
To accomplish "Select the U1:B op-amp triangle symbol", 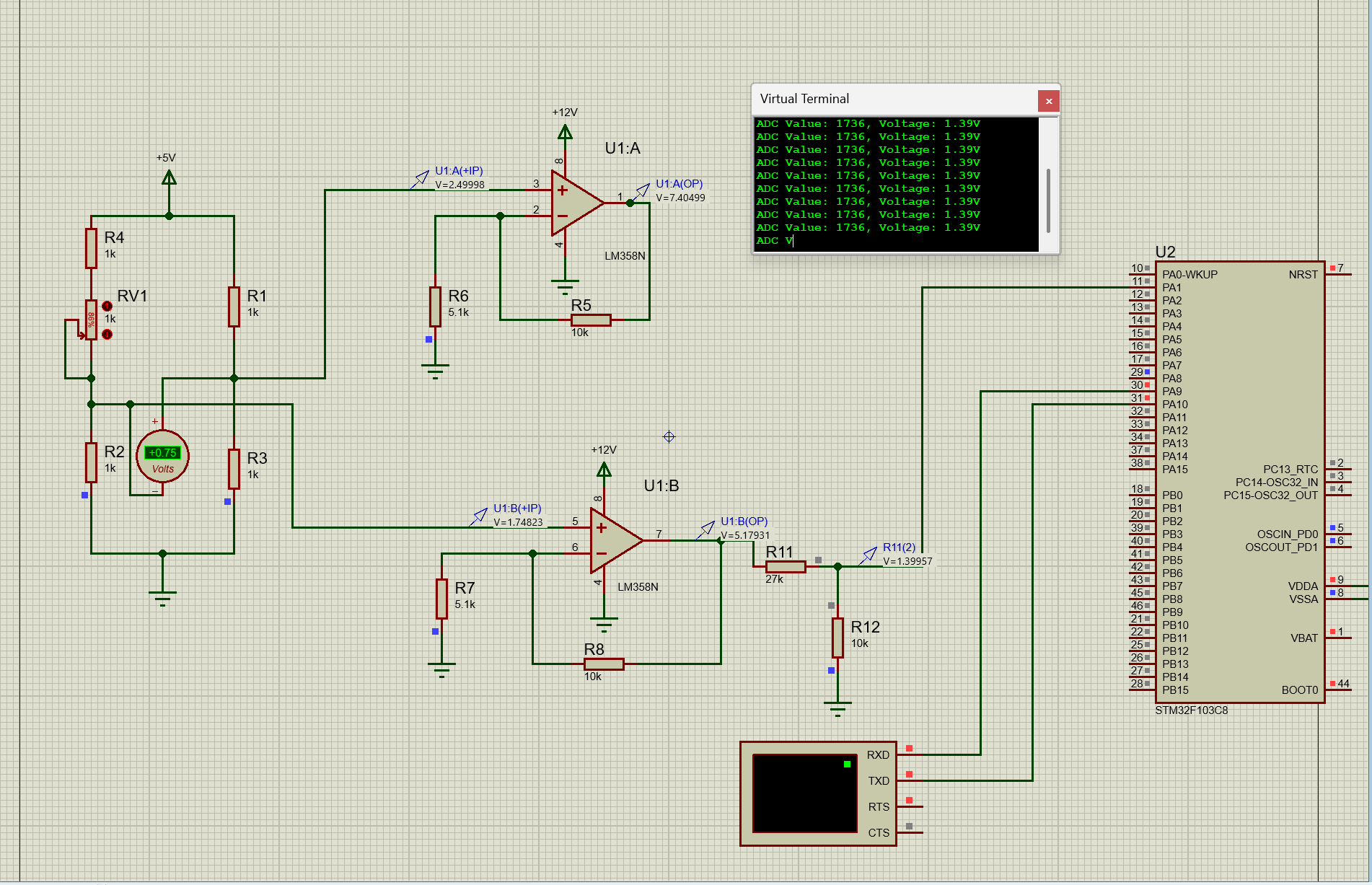I will [x=616, y=541].
